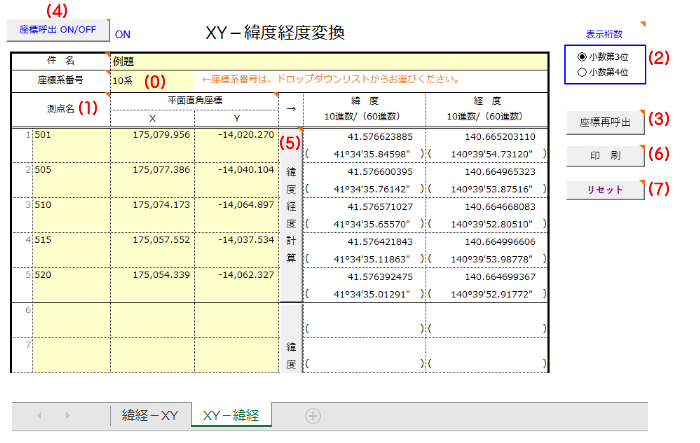This screenshot has width=700, height=443.
Task: Click the previous sheet navigation arrow
Action: tap(39, 415)
